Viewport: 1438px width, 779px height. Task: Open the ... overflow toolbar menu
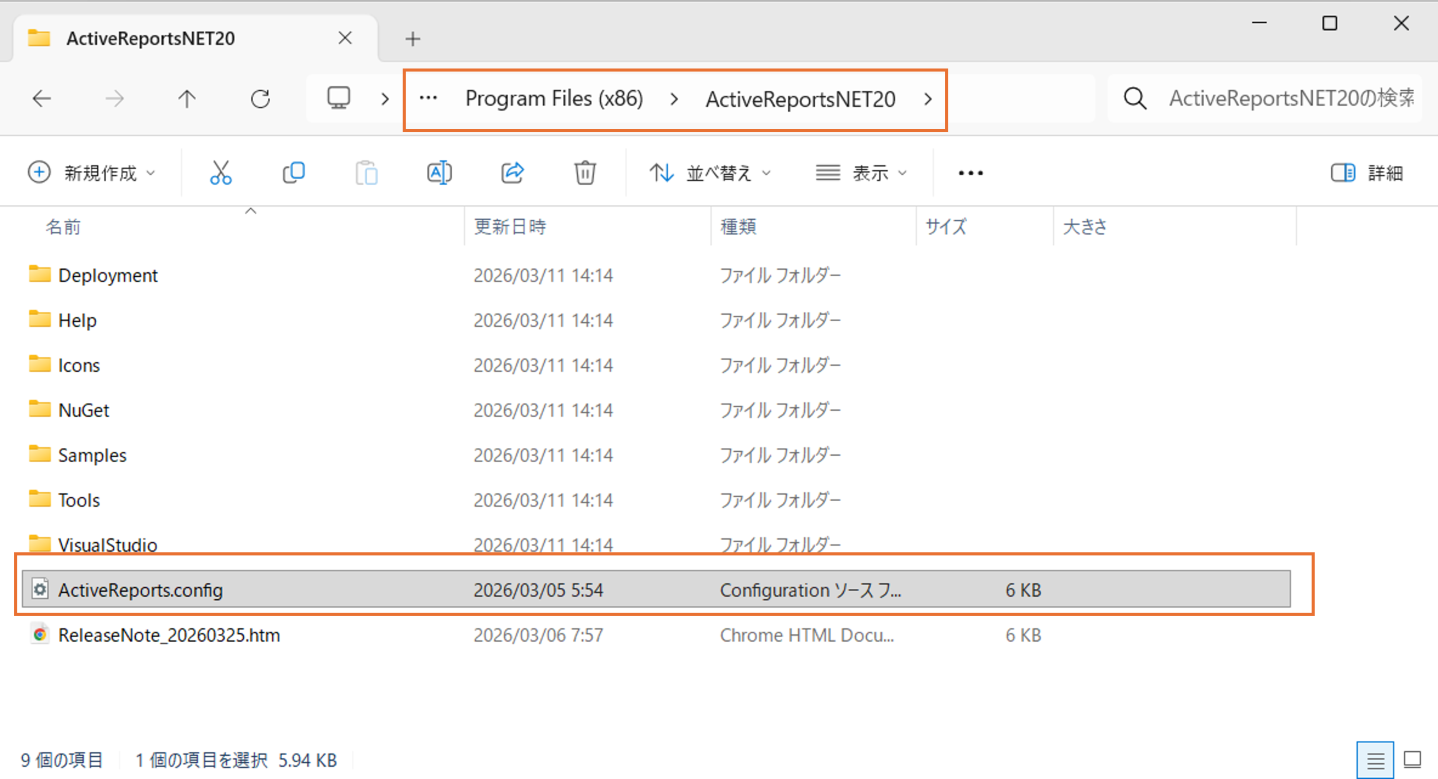969,172
